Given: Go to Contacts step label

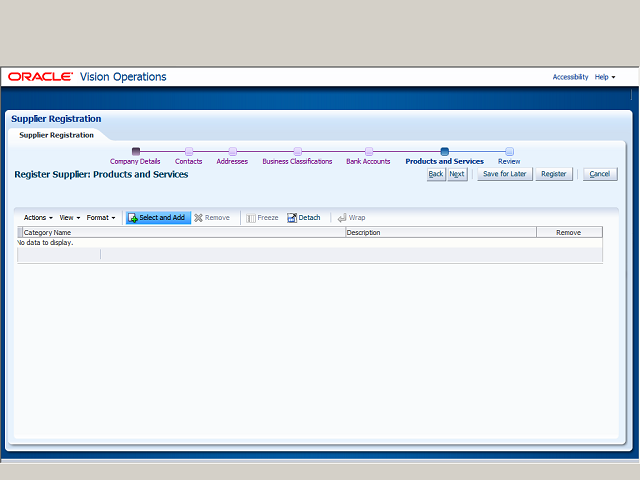Looking at the screenshot, I should coord(189,161).
